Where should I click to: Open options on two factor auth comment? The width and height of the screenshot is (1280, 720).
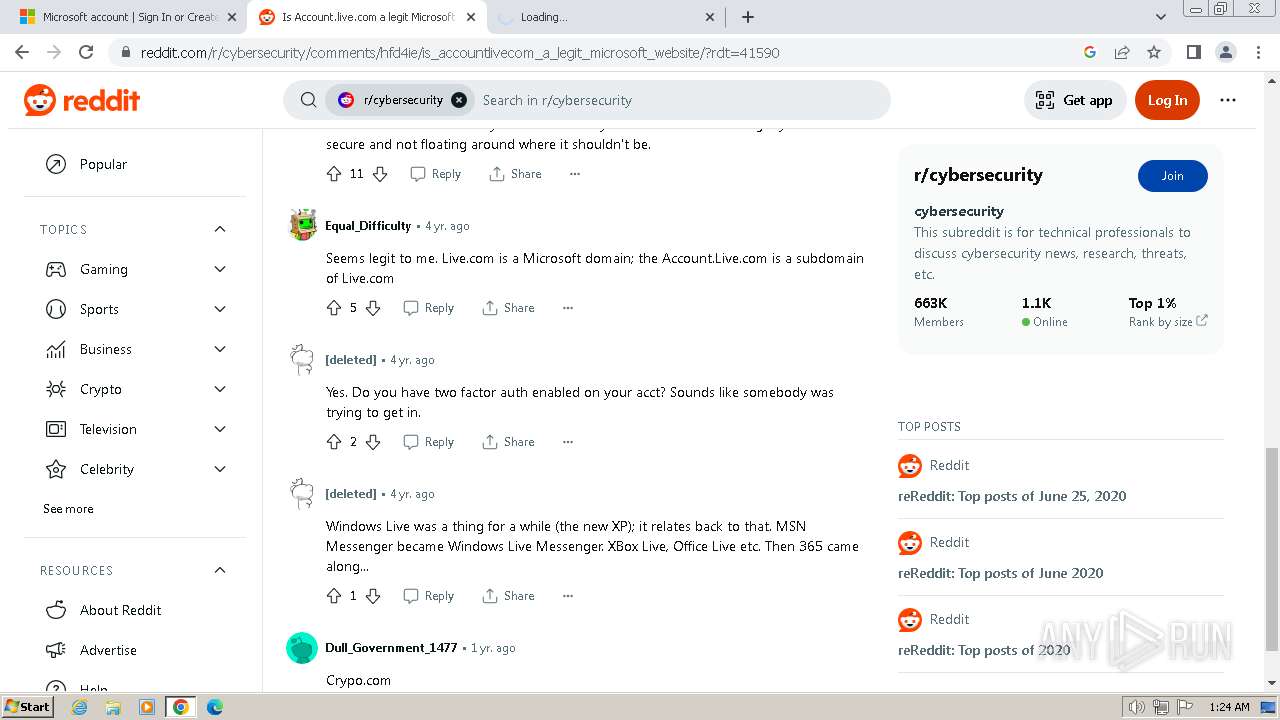click(567, 442)
